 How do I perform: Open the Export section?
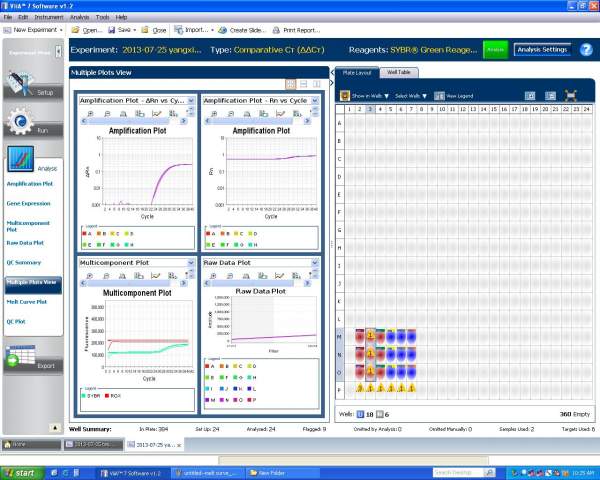(33, 359)
